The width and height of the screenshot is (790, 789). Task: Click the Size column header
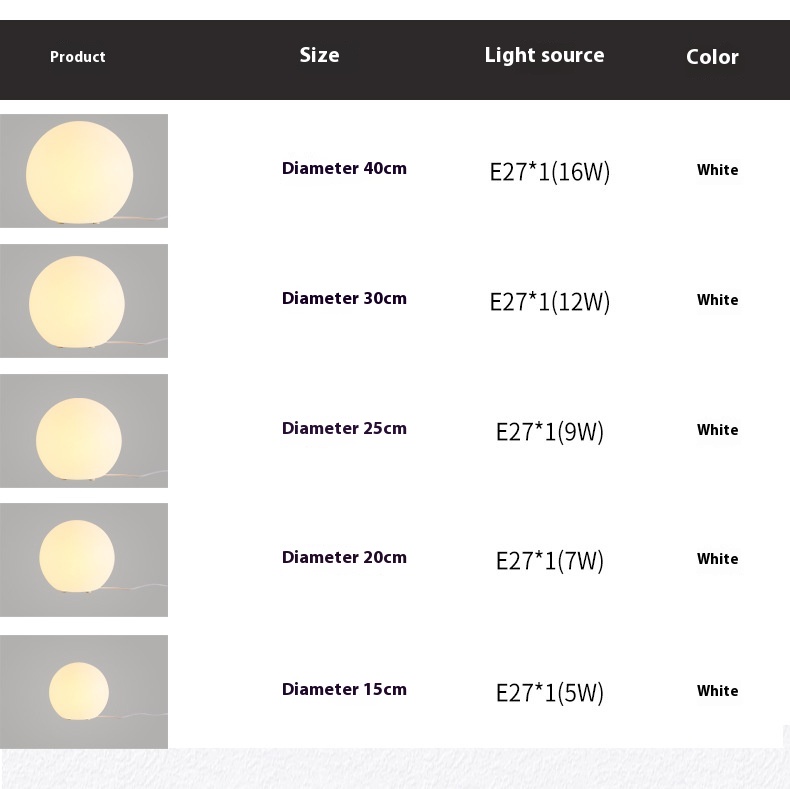(319, 56)
